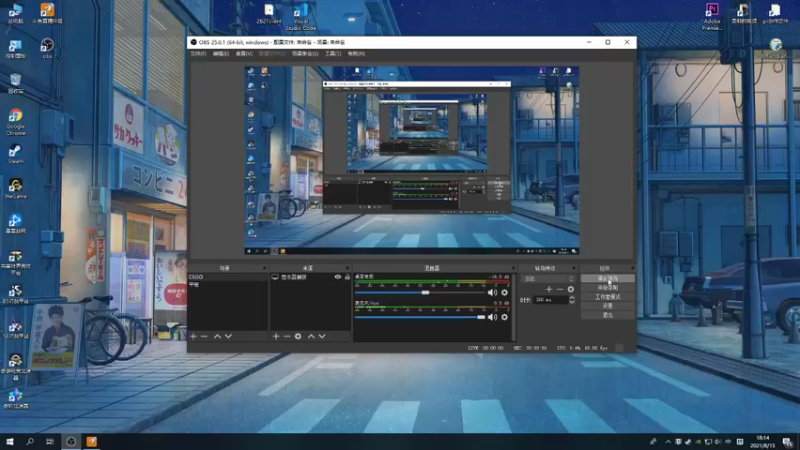This screenshot has height=450, width=800.
Task: Open the Recycle Bin on the desktop
Action: point(16,83)
